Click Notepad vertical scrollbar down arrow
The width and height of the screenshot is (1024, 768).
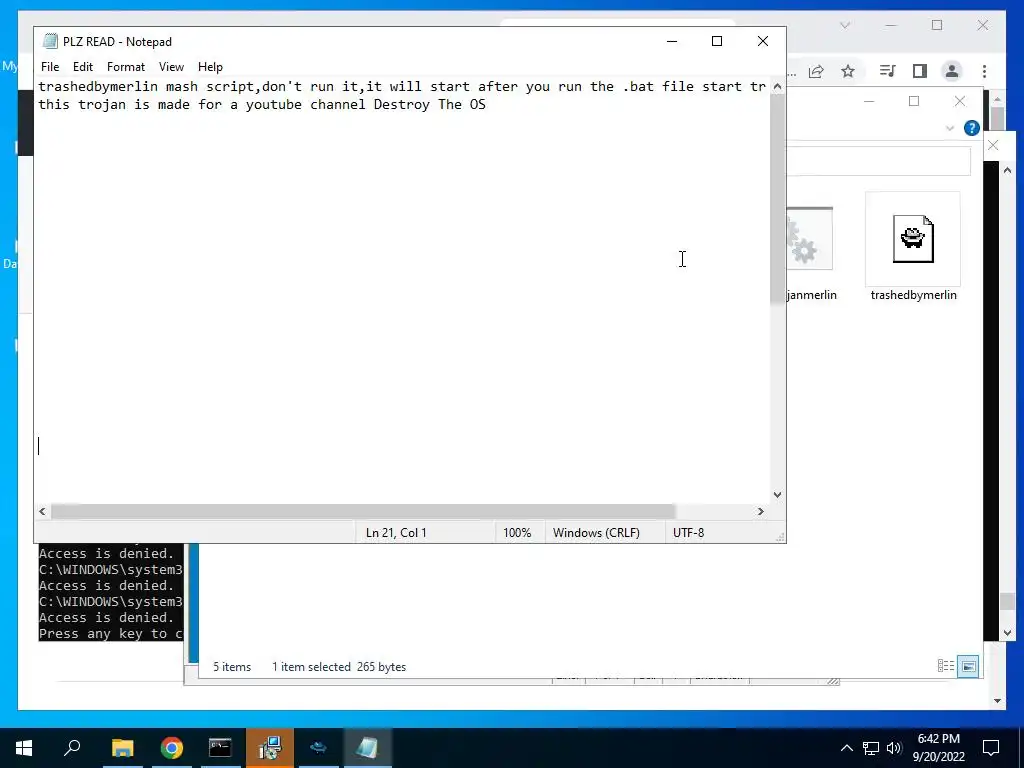(777, 494)
